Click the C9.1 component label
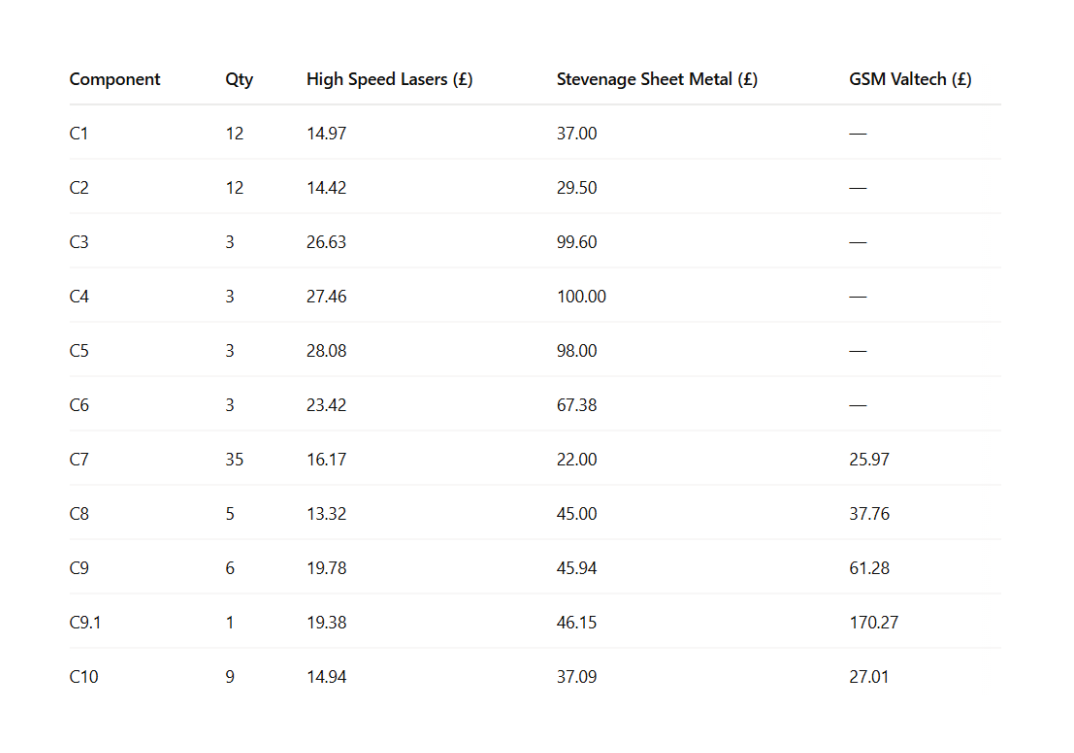1074x753 pixels. (85, 623)
